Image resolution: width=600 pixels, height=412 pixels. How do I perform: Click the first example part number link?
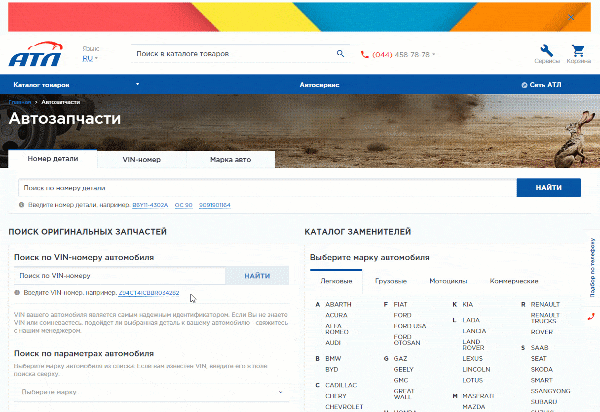click(150, 205)
